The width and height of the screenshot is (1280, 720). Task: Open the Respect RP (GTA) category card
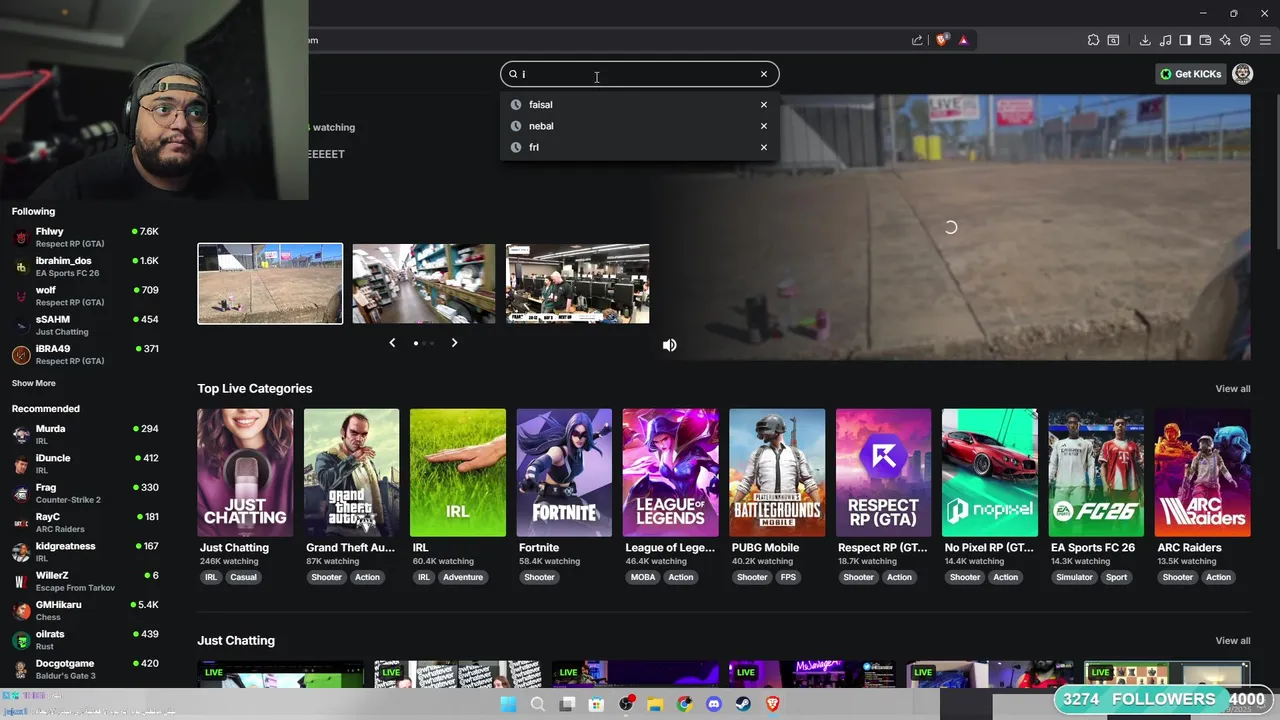point(883,473)
